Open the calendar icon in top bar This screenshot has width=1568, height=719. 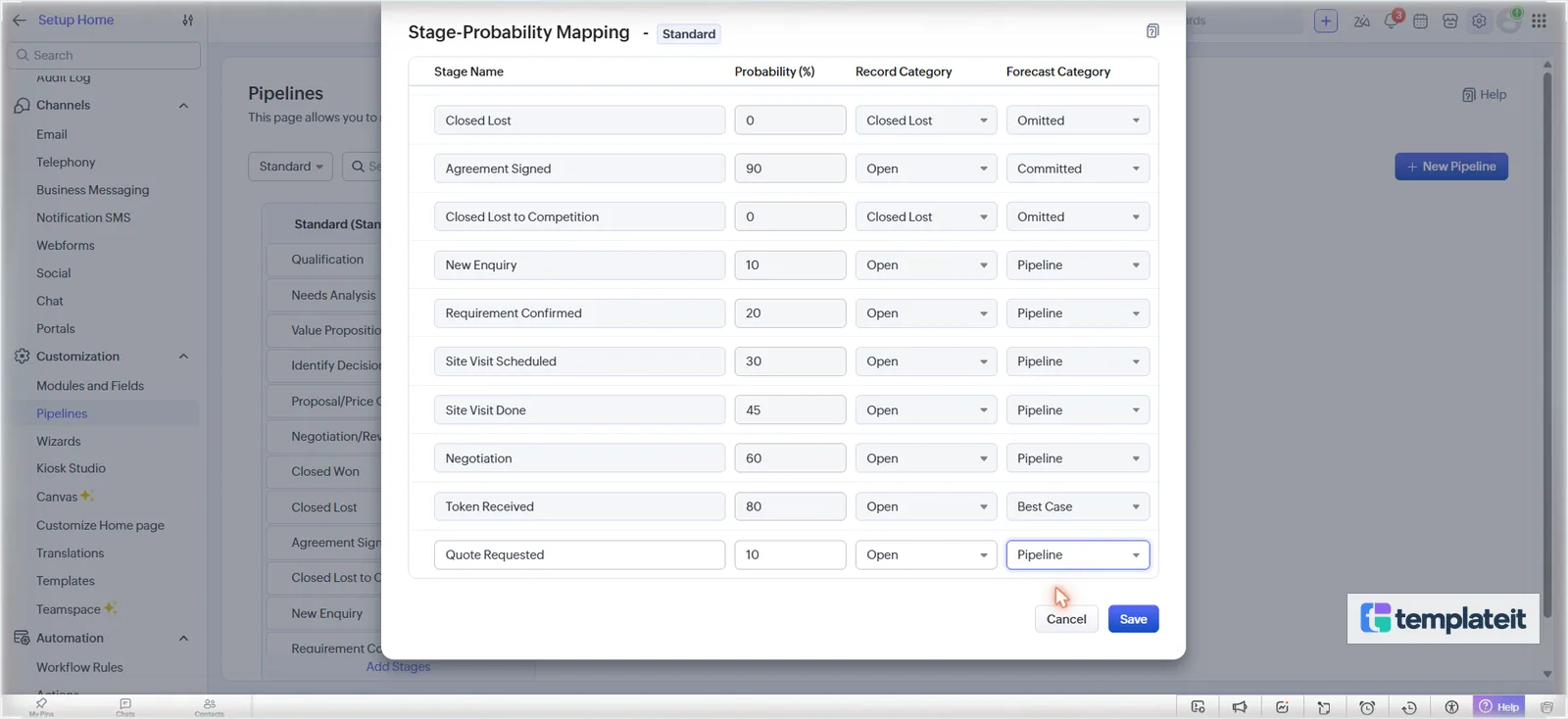point(1421,21)
